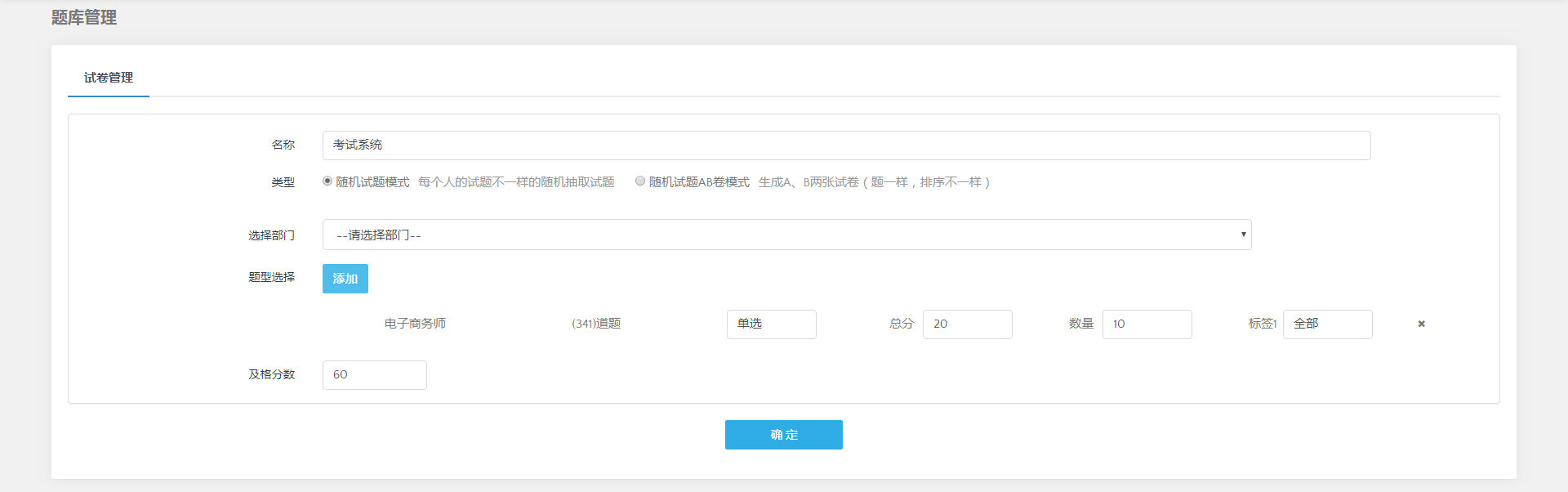Focus the 名称 field containing 考试系统

845,145
